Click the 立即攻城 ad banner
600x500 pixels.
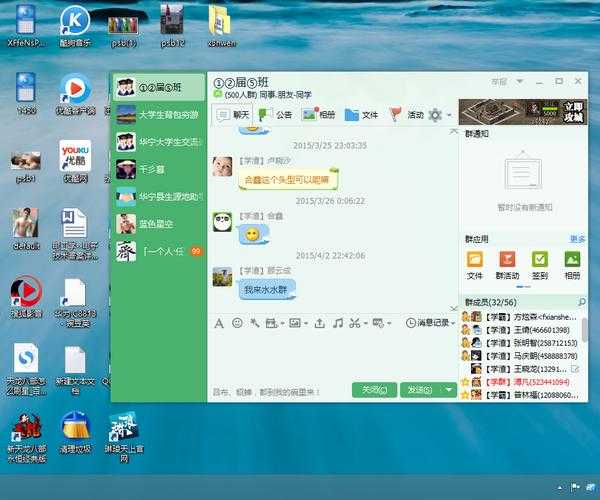pyautogui.click(x=523, y=112)
